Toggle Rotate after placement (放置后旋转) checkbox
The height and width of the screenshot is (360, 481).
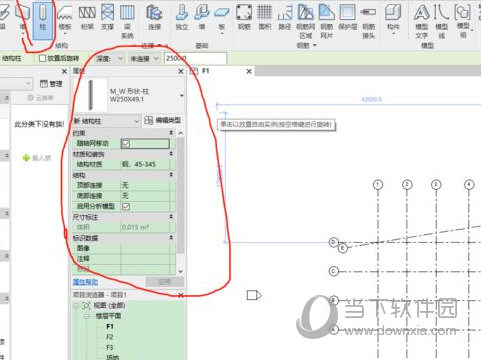coord(42,58)
